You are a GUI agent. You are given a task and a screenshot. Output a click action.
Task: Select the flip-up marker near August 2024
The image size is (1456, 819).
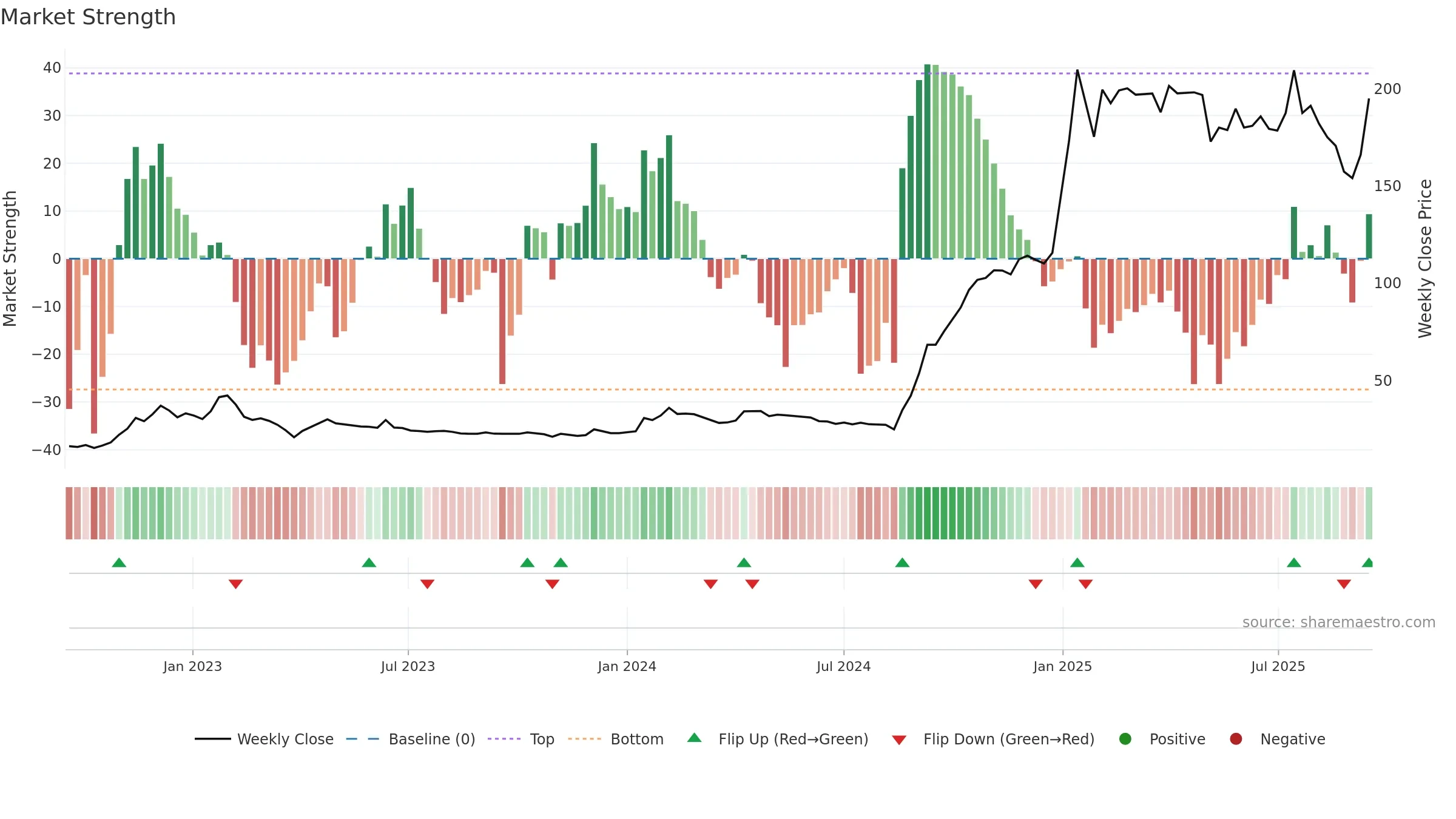pyautogui.click(x=902, y=562)
